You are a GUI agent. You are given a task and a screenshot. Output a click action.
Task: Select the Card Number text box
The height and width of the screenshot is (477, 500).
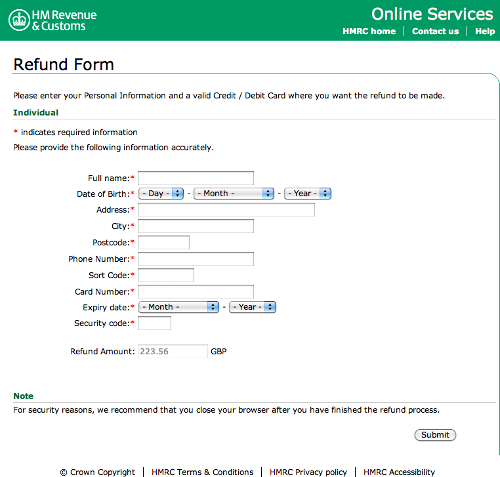(196, 292)
